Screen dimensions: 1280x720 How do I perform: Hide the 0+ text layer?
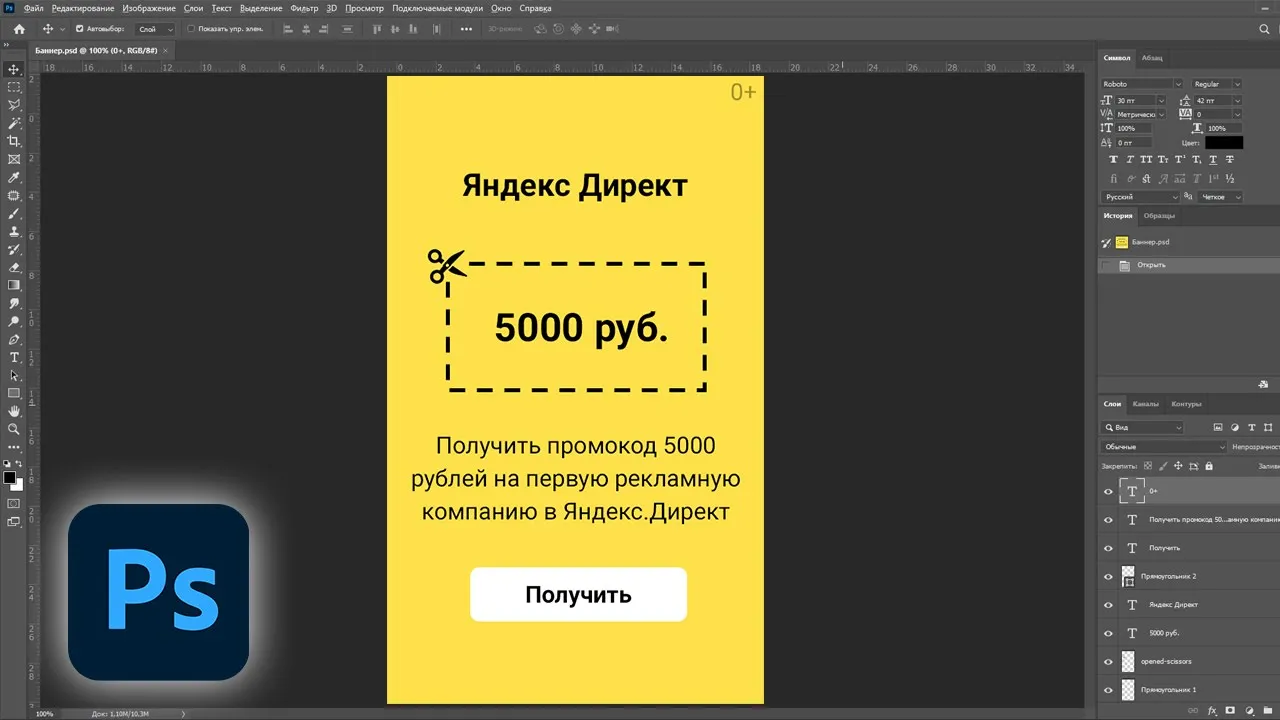(x=1108, y=491)
